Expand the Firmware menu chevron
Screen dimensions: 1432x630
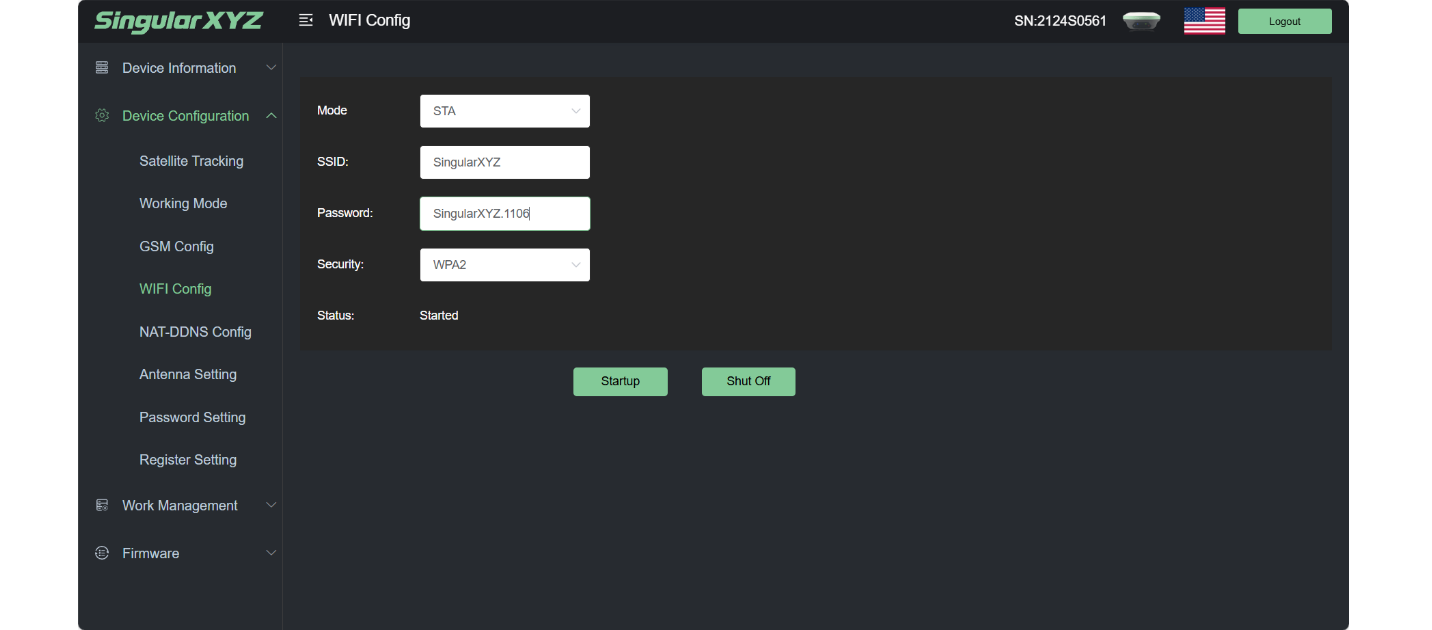(x=271, y=553)
